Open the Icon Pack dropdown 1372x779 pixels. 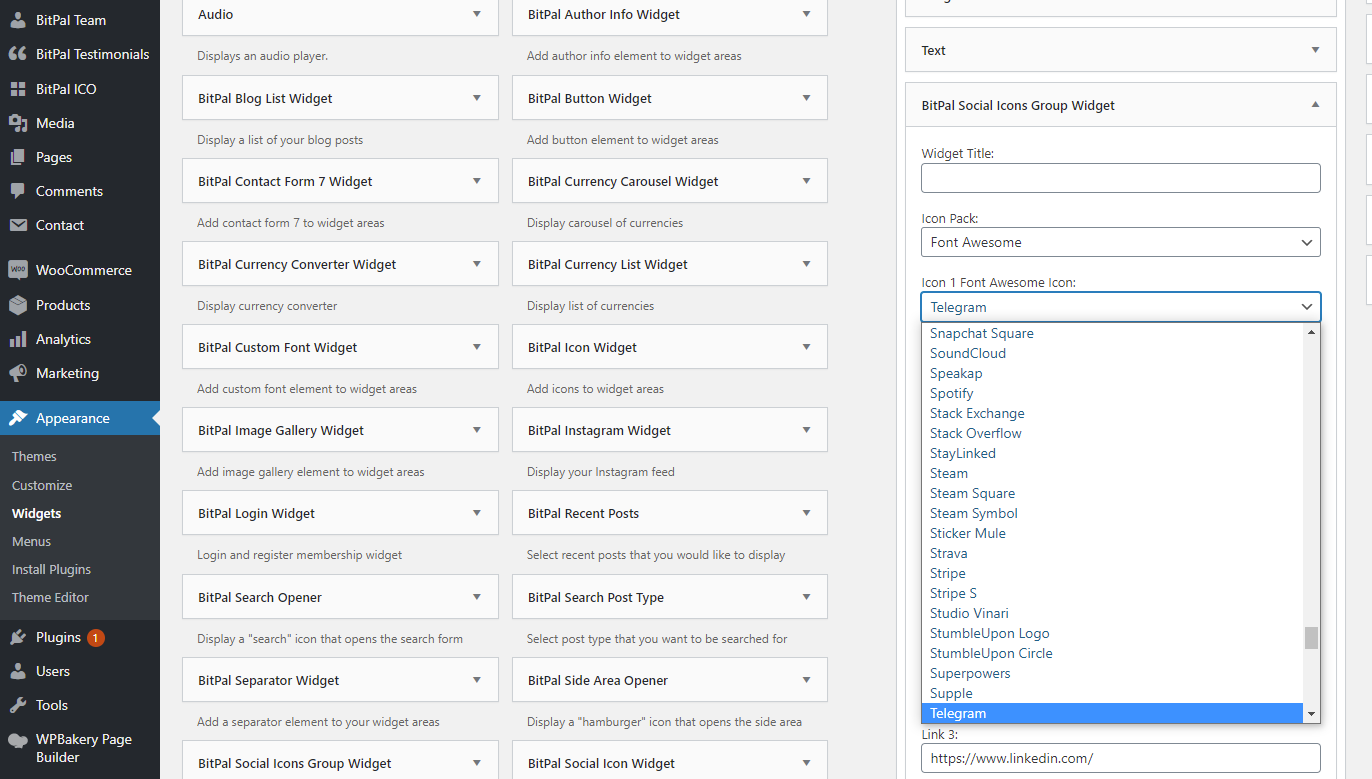click(x=1120, y=242)
